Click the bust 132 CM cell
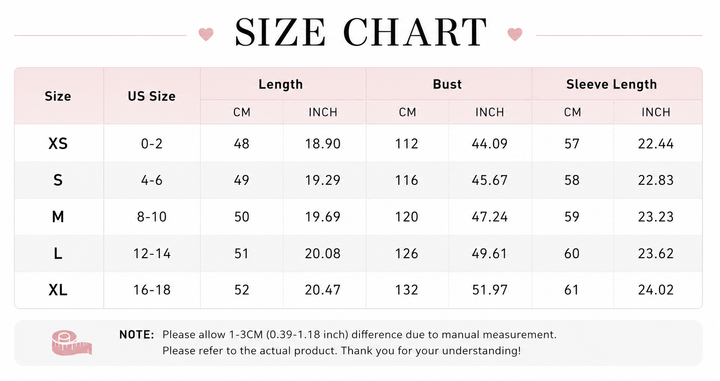Image resolution: width=720 pixels, height=381 pixels. pyautogui.click(x=407, y=290)
